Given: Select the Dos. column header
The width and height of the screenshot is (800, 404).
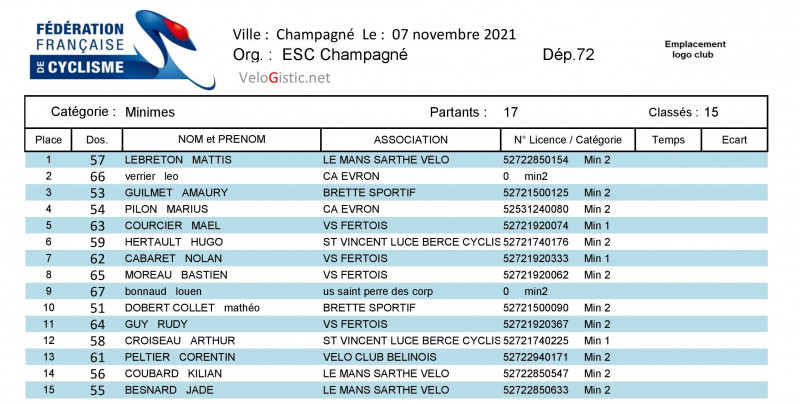Looking at the screenshot, I should 97,140.
